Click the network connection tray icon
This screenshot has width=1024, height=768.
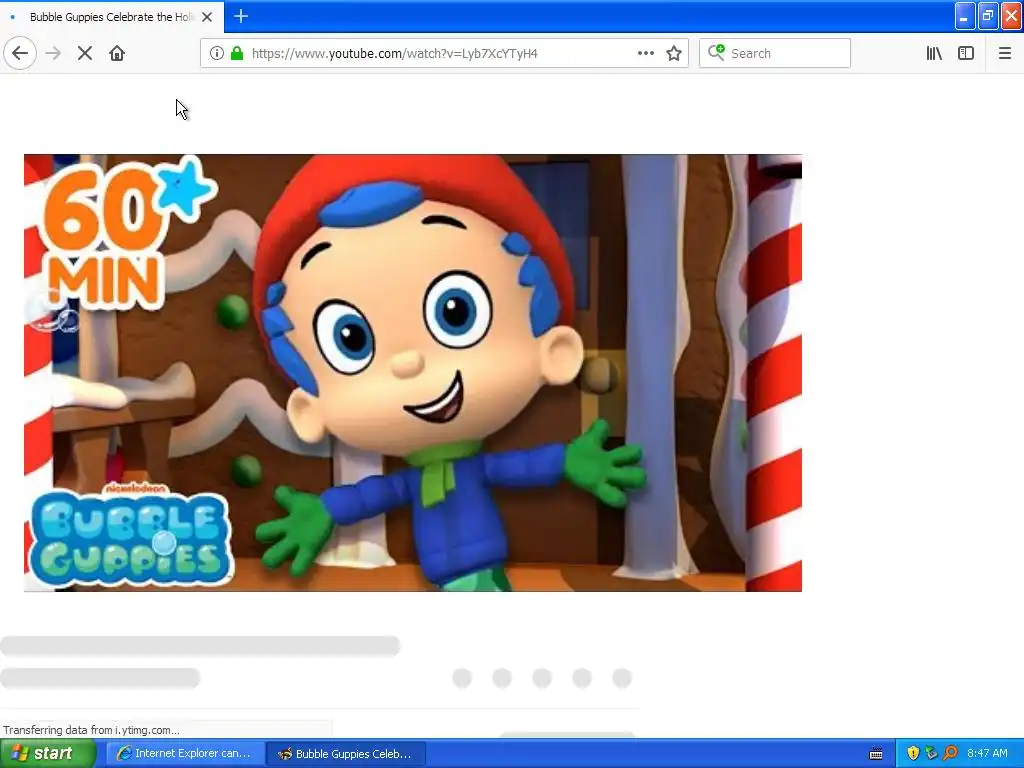click(931, 754)
